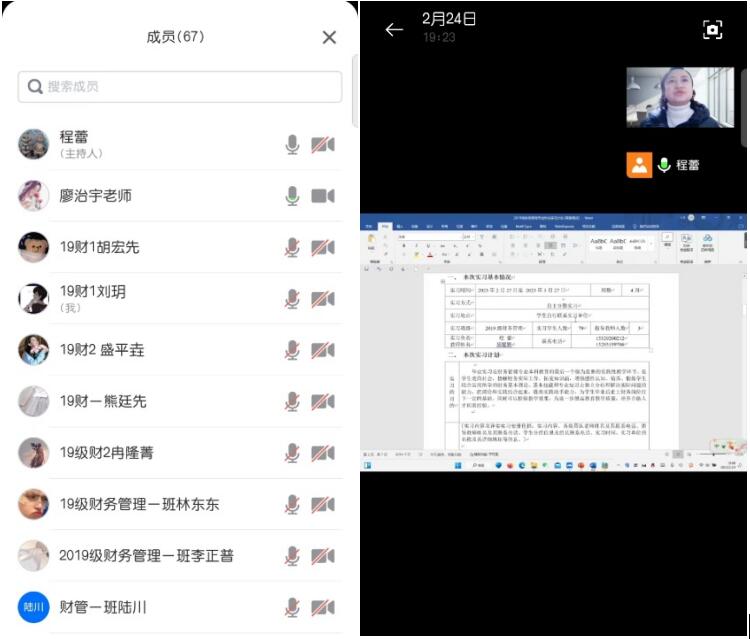Click the search members input field
Screen dimensions: 750x639
[x=180, y=87]
